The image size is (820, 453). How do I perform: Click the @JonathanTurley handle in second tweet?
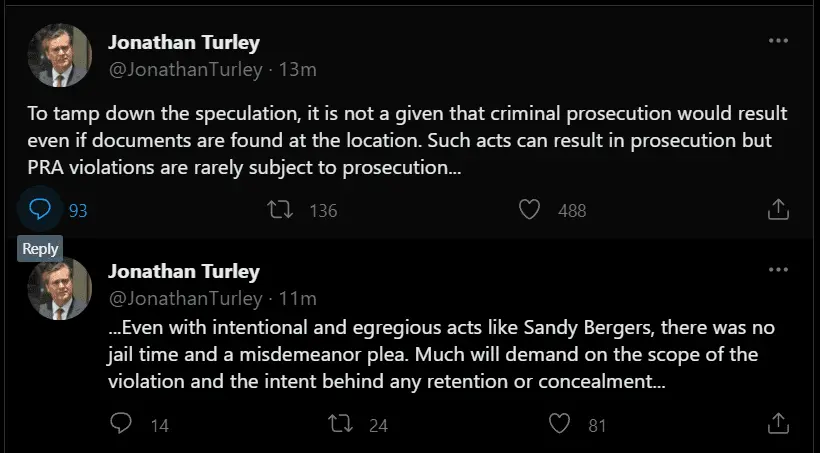coord(185,298)
